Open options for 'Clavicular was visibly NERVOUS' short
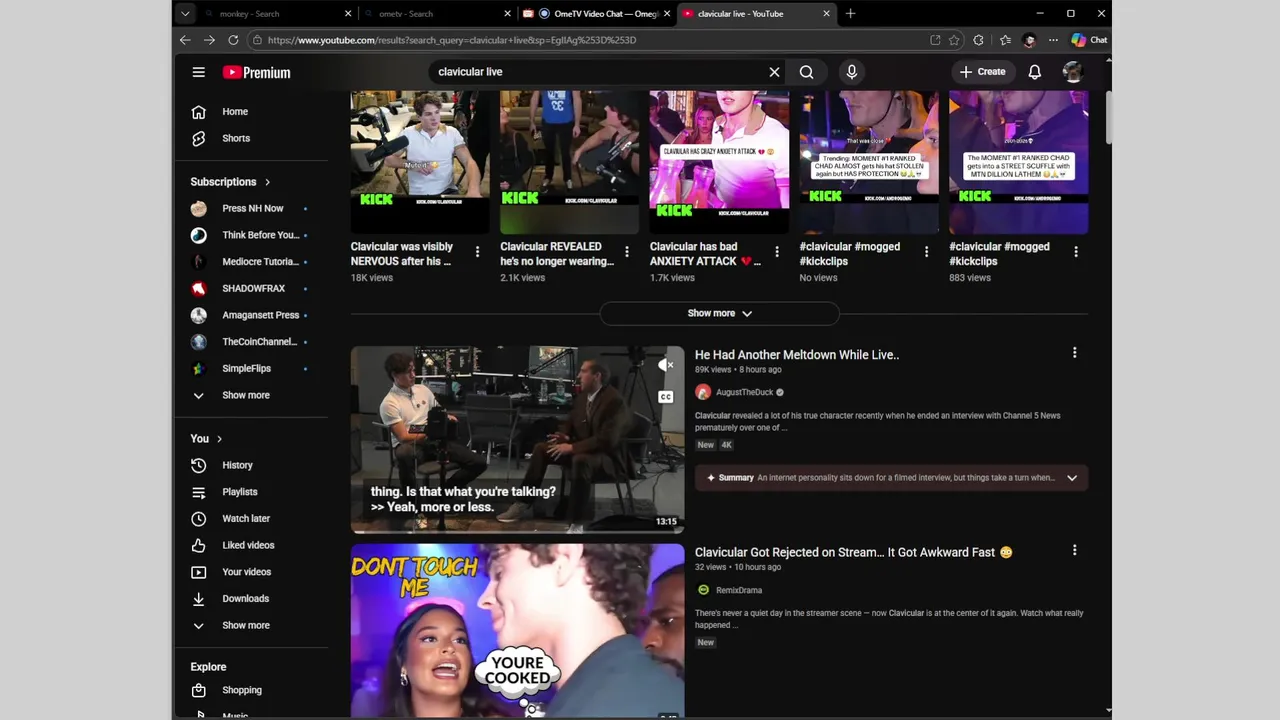Viewport: 1280px width, 720px height. (477, 252)
